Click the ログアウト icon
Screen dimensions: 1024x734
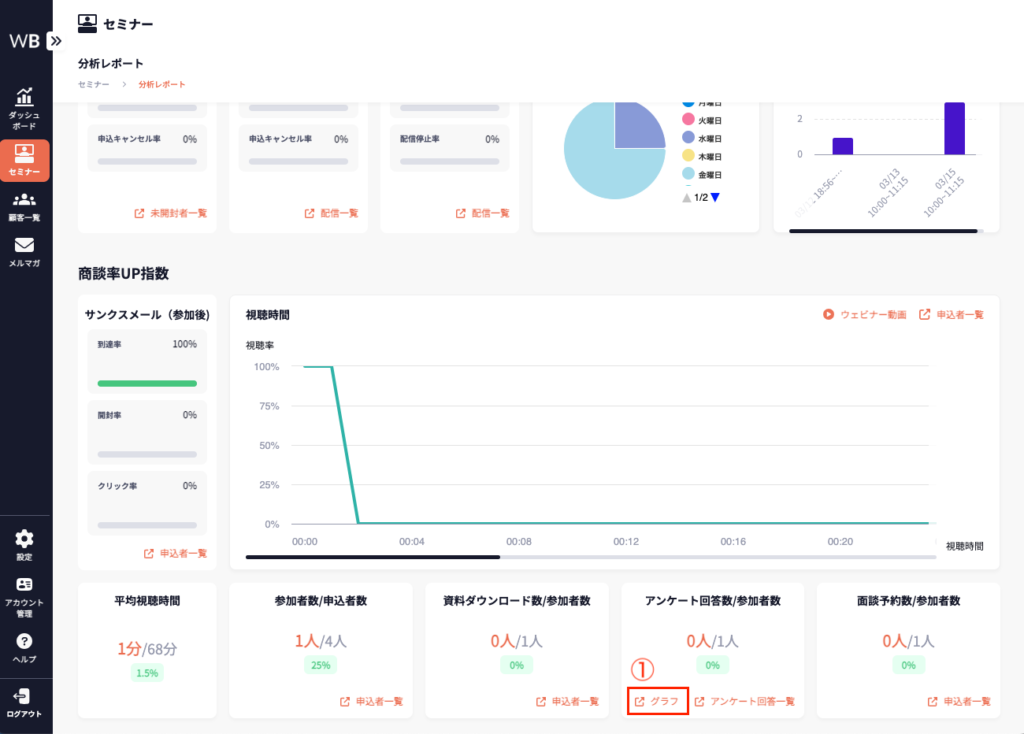click(x=25, y=697)
